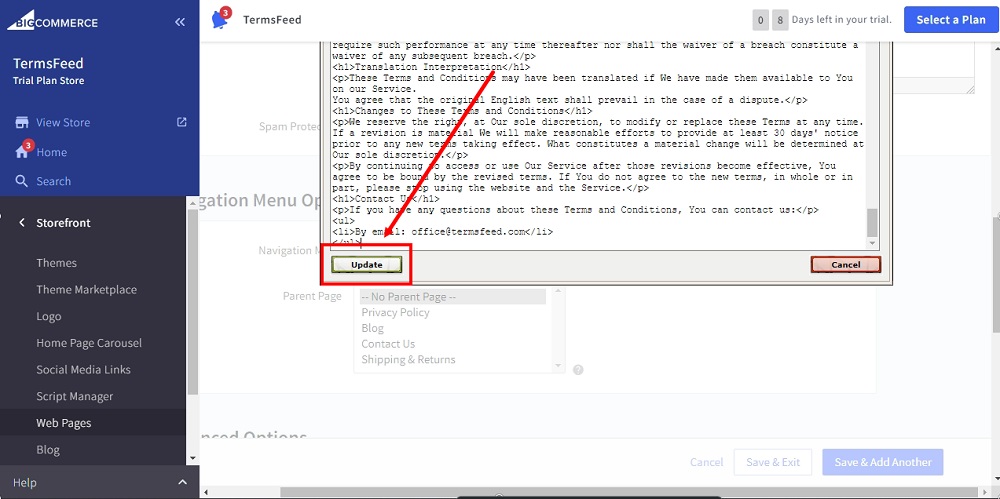Click the Storefront section heading

[63, 223]
